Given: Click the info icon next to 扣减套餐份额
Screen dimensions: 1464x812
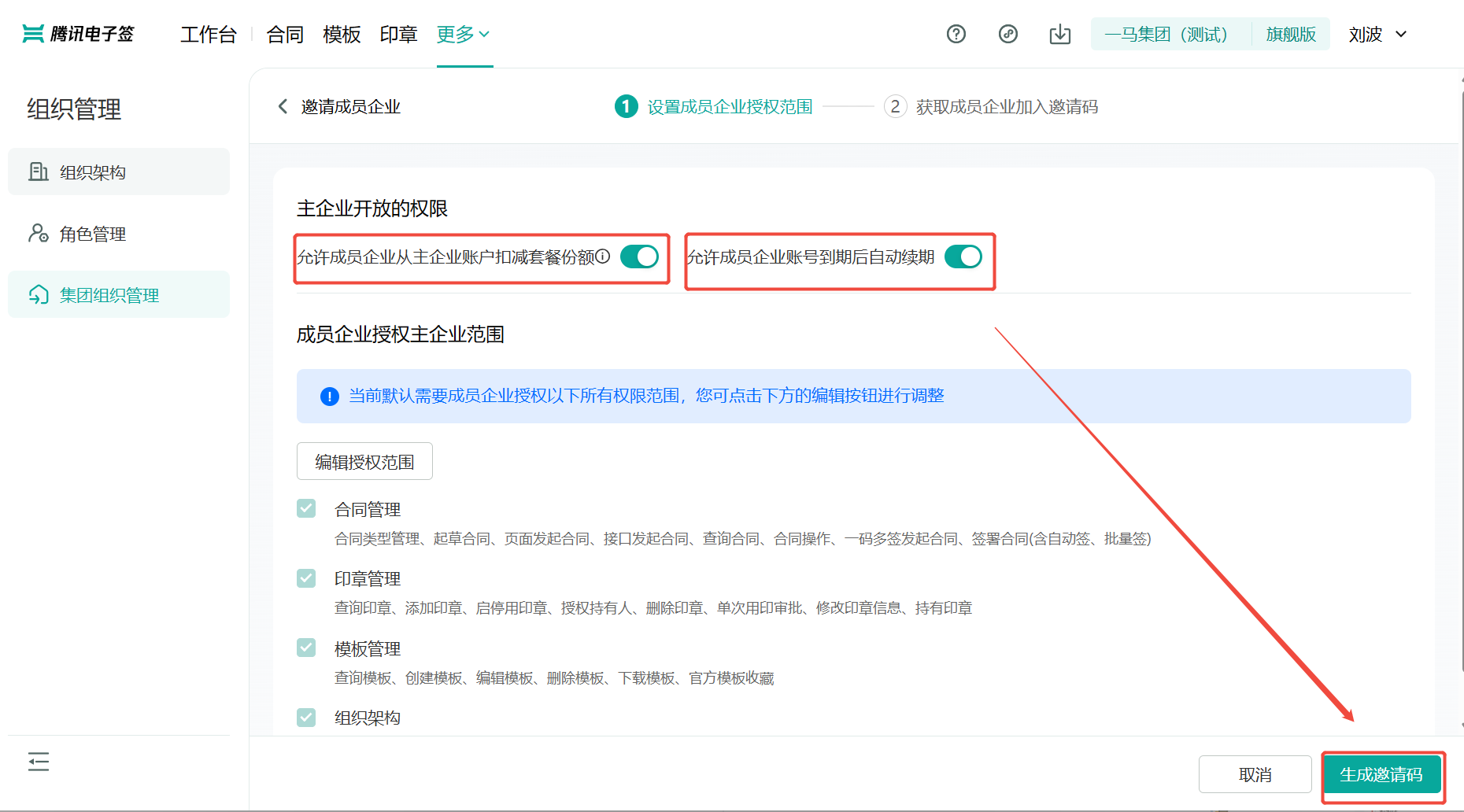Looking at the screenshot, I should click(x=603, y=256).
